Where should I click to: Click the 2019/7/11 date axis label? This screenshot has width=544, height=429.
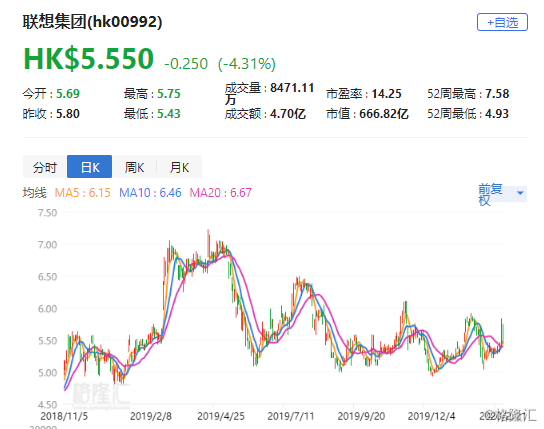click(291, 416)
